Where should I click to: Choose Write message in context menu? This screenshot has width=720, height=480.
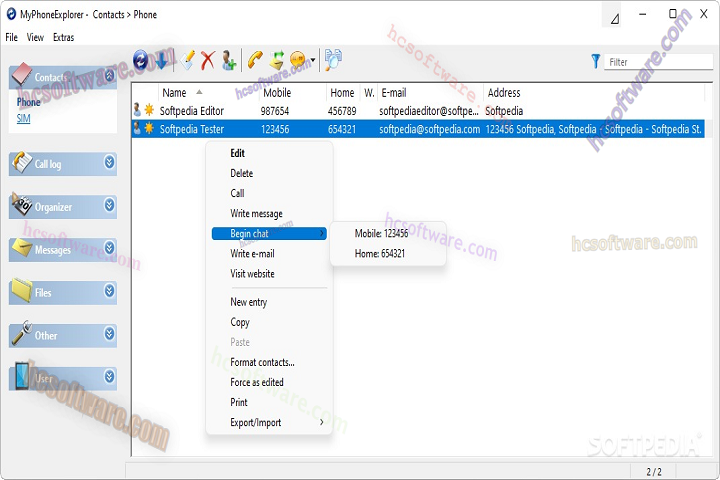coord(269,214)
